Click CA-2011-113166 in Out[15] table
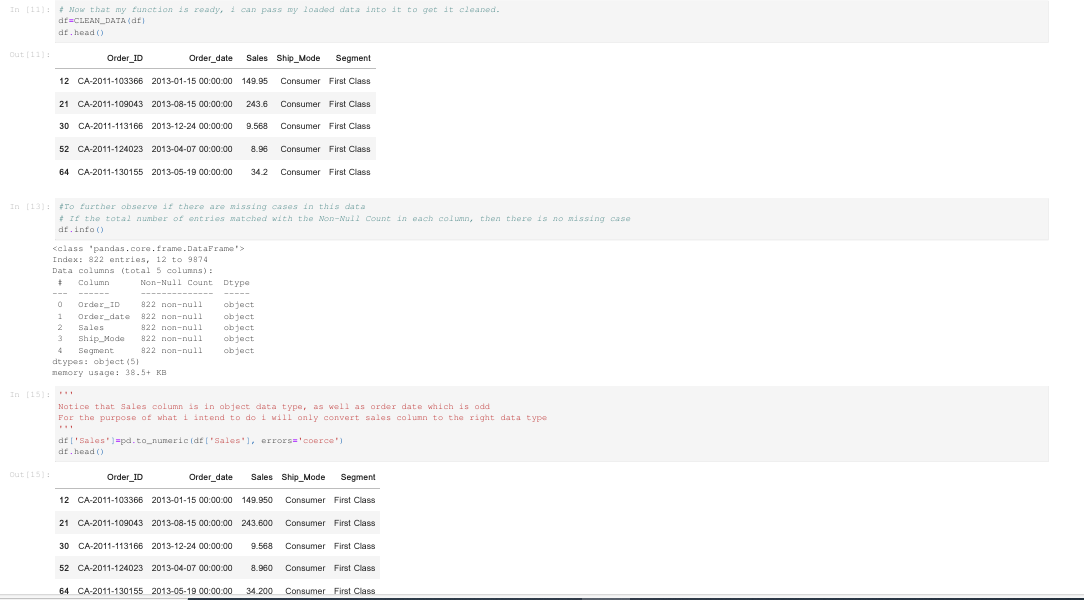Image resolution: width=1084 pixels, height=600 pixels. [x=110, y=546]
